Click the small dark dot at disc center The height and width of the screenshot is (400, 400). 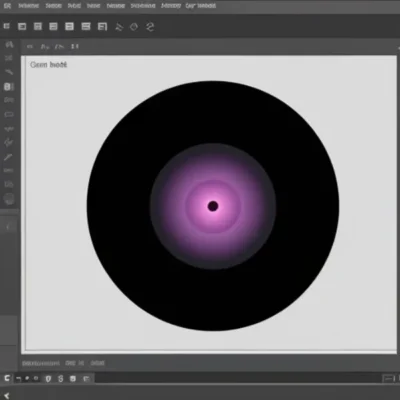tap(213, 206)
